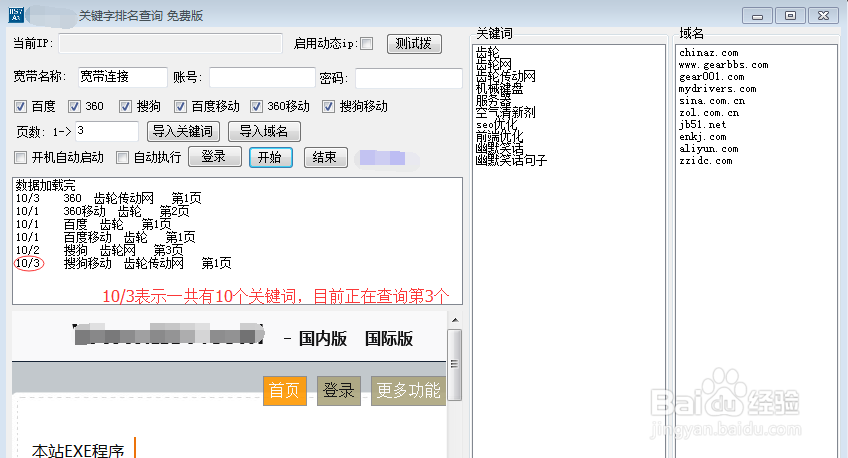Select domain sina.com.cn in domain list
The width and height of the screenshot is (848, 458).
point(712,101)
